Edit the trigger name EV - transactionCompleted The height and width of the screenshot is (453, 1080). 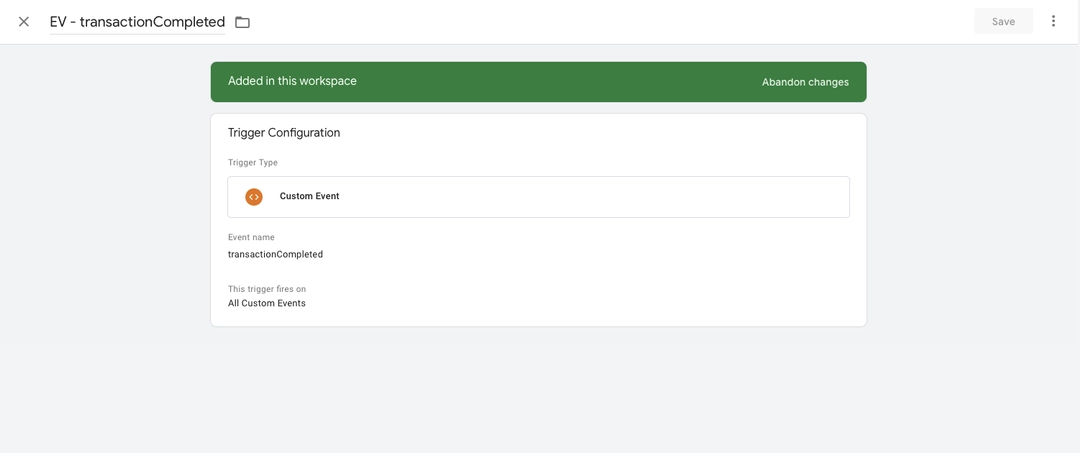(137, 22)
